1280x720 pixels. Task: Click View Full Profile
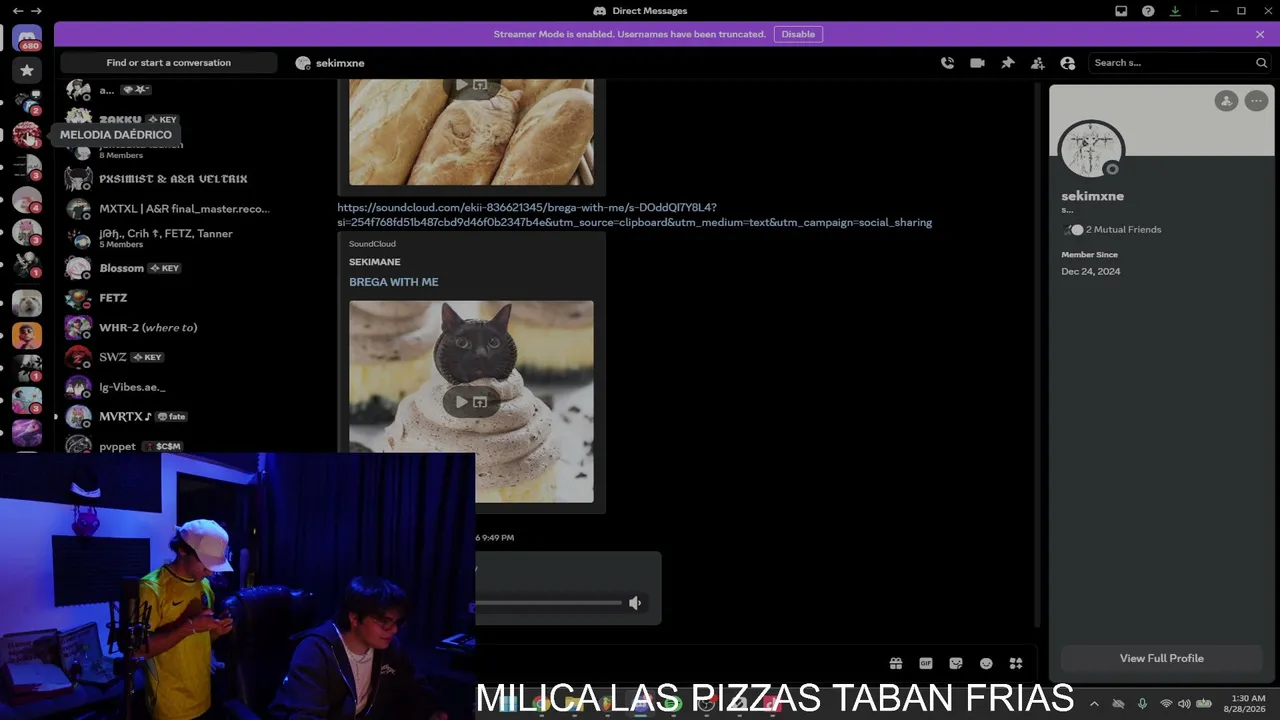click(1161, 658)
